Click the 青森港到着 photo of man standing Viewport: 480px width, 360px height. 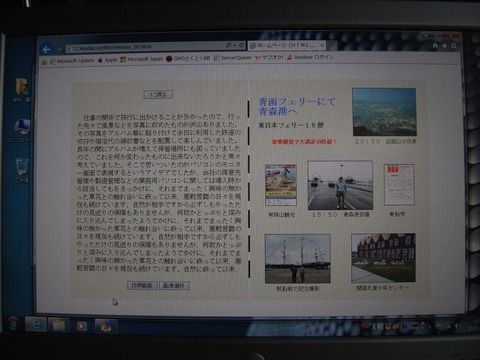(340, 185)
